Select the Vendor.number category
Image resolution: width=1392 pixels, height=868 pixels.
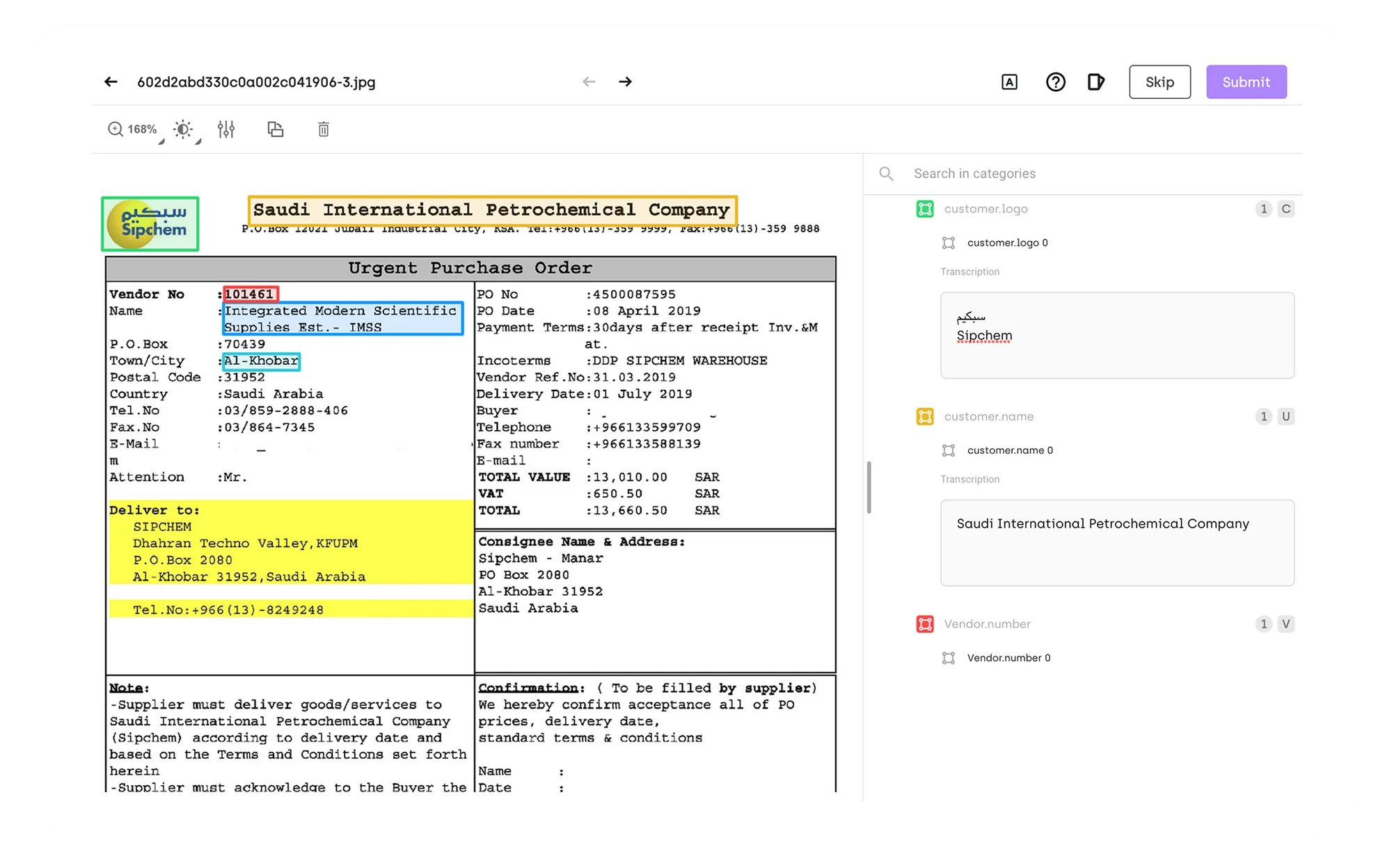point(987,624)
